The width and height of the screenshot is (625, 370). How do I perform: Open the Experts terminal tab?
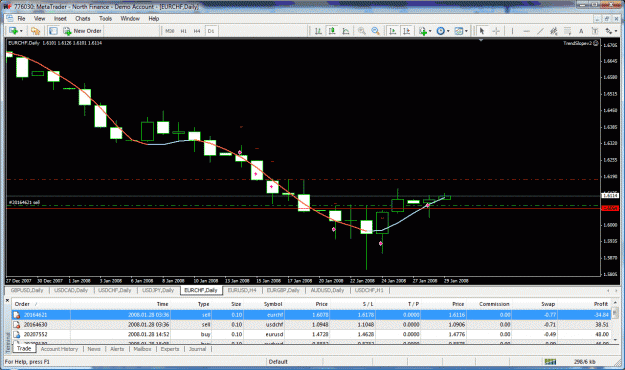click(170, 349)
